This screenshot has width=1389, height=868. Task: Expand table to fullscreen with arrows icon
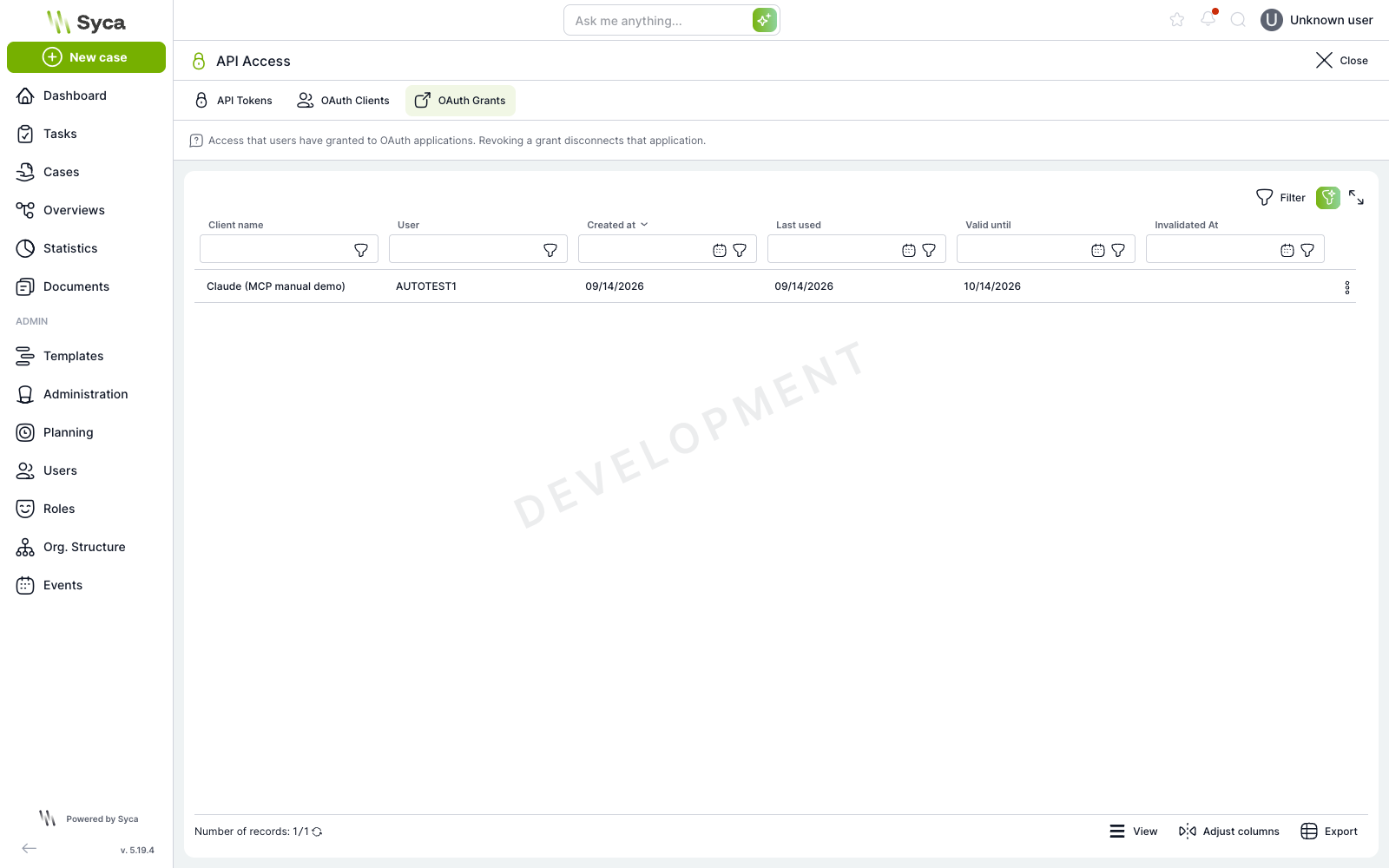pos(1357,198)
